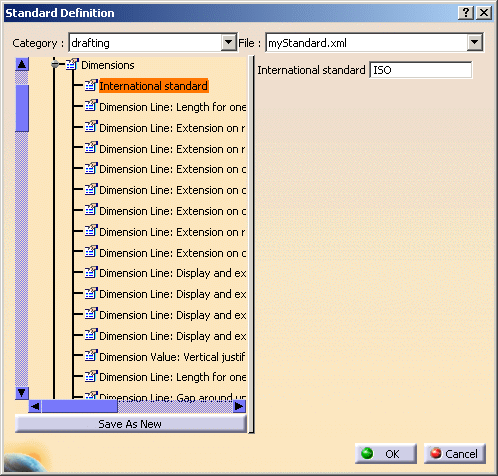Image resolution: width=498 pixels, height=476 pixels.
Task: Click scroll up arrow in tree panel
Action: pyautogui.click(x=22, y=64)
